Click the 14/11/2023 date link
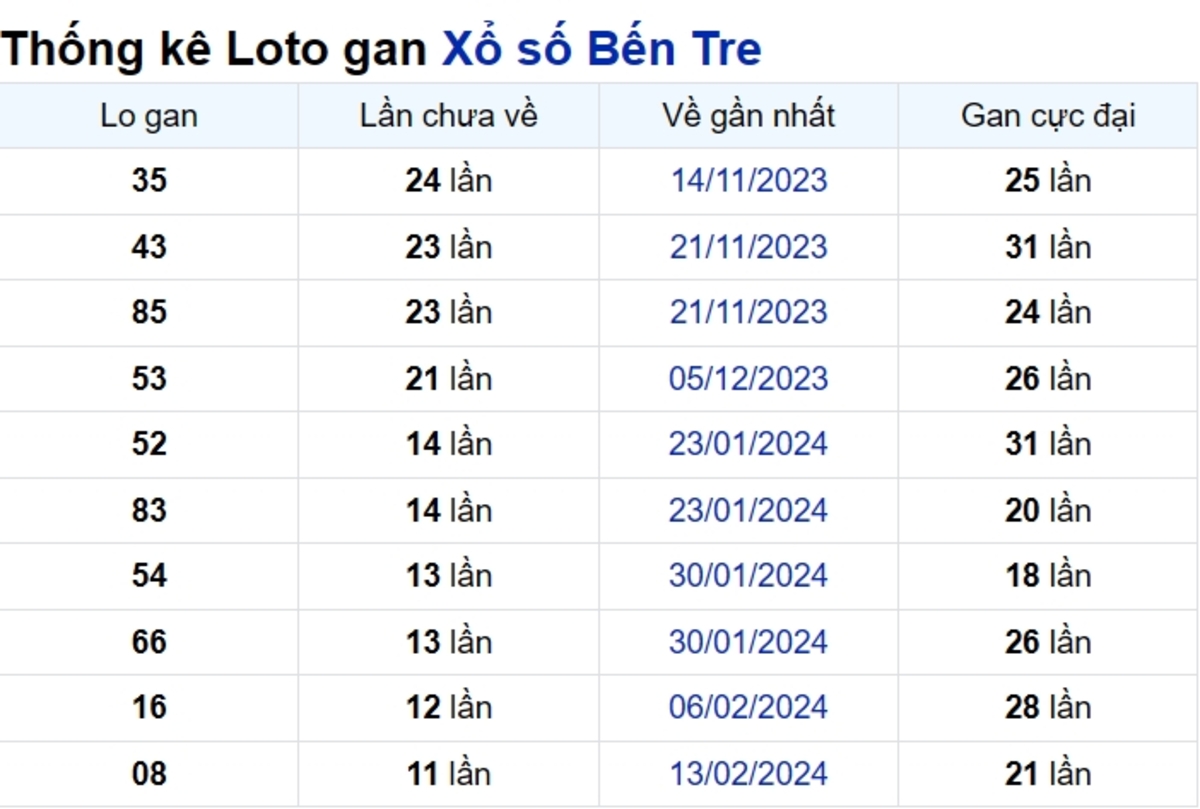Viewport: 1200px width, 809px height. [749, 181]
